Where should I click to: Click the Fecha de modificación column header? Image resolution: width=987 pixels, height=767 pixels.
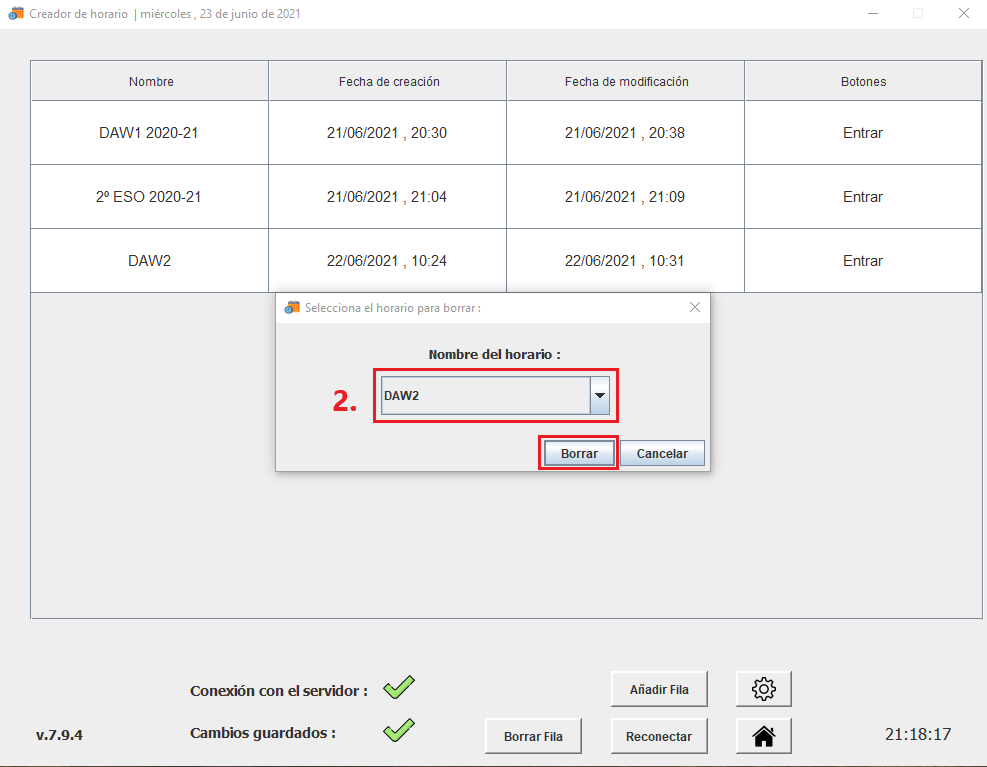626,82
